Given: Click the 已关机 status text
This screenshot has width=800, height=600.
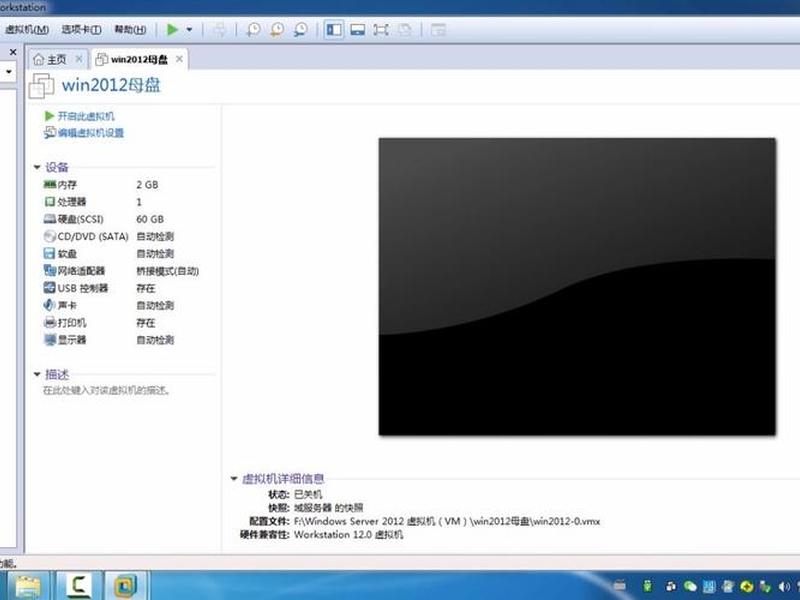Looking at the screenshot, I should click(308, 494).
